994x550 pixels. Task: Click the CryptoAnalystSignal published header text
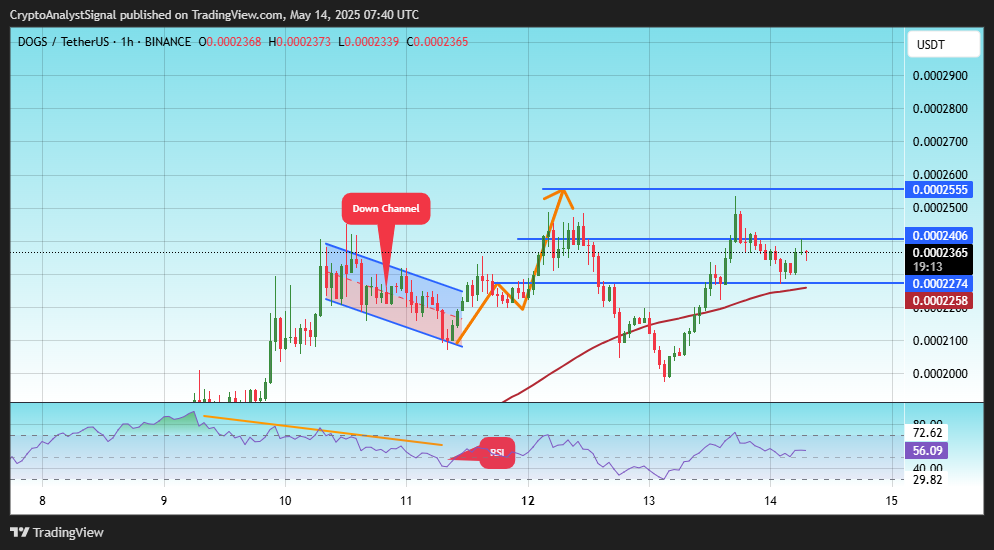point(214,15)
